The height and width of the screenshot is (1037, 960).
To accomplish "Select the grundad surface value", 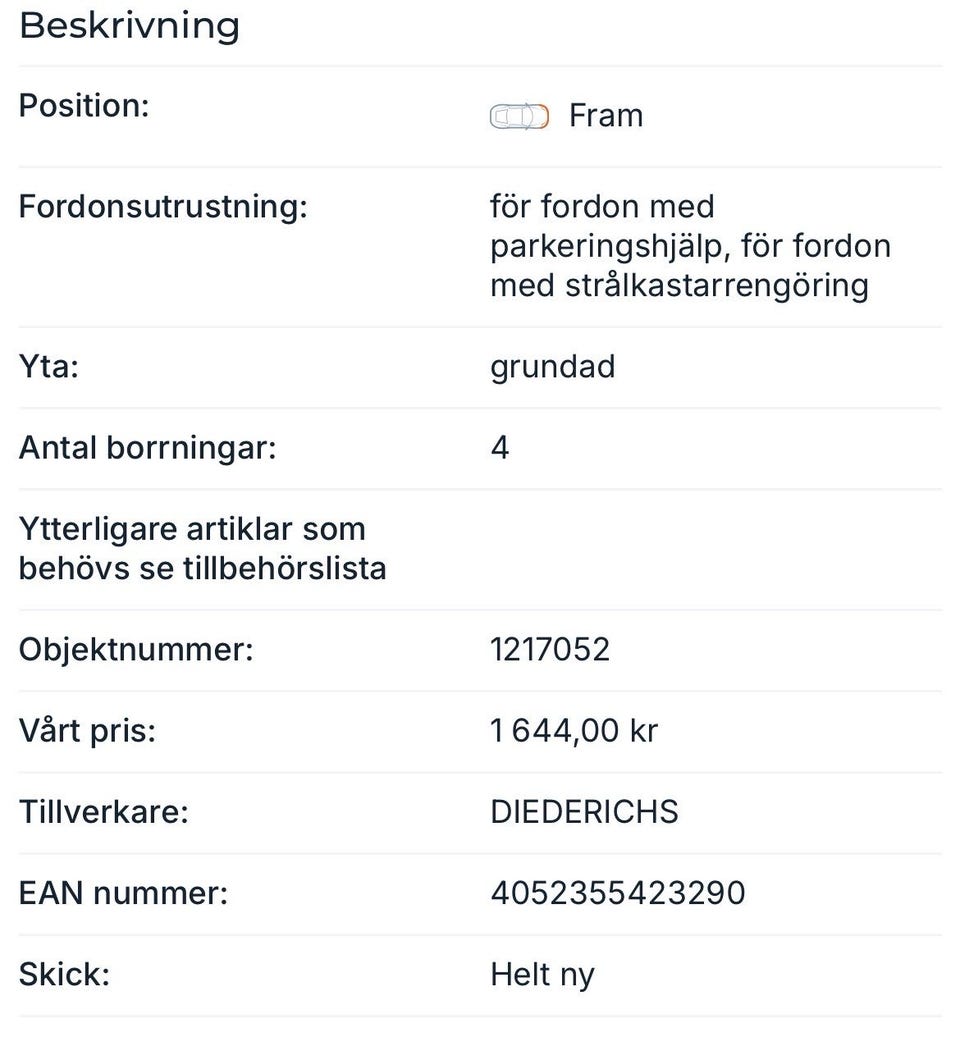I will 552,367.
